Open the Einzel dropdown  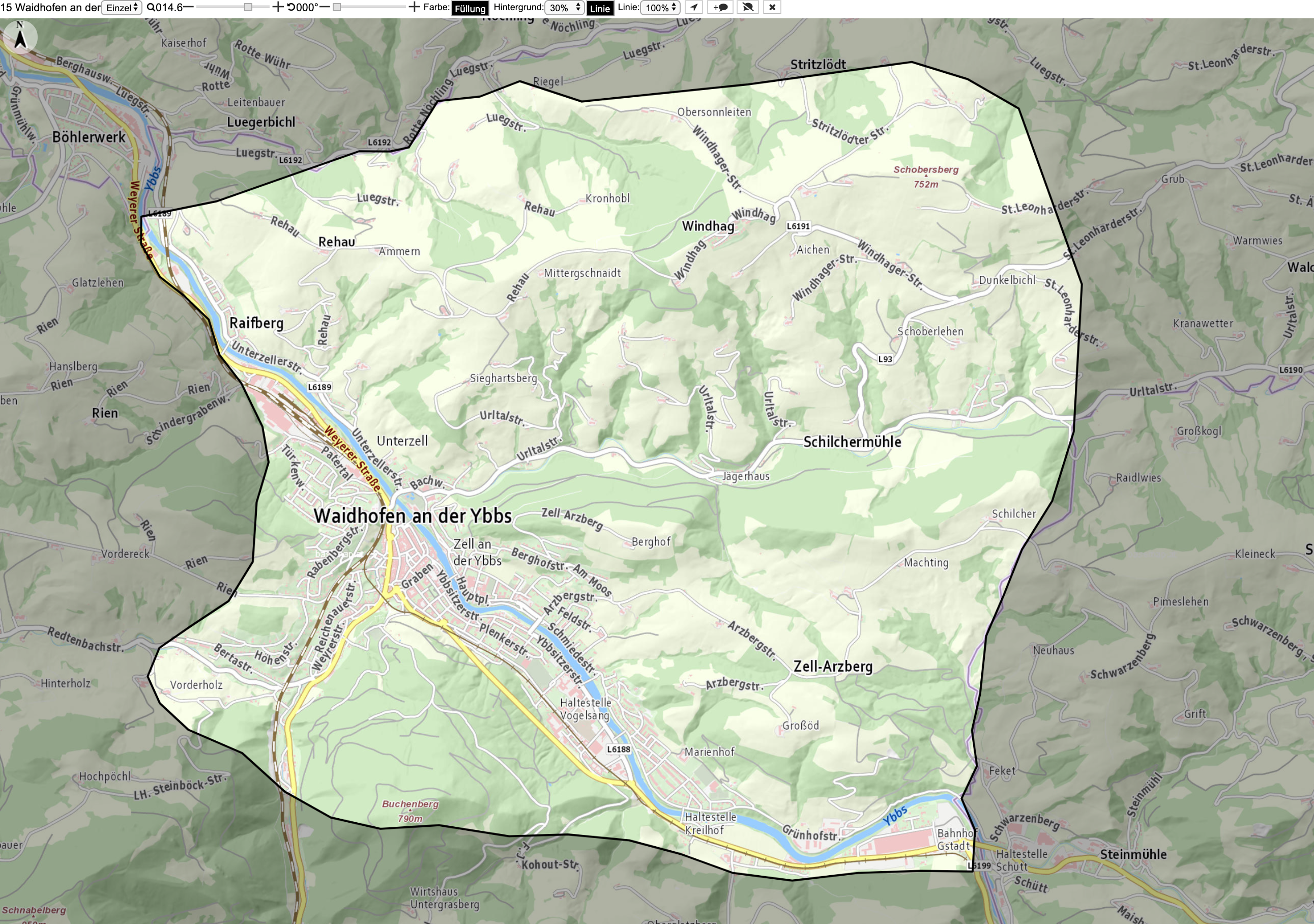pyautogui.click(x=121, y=8)
